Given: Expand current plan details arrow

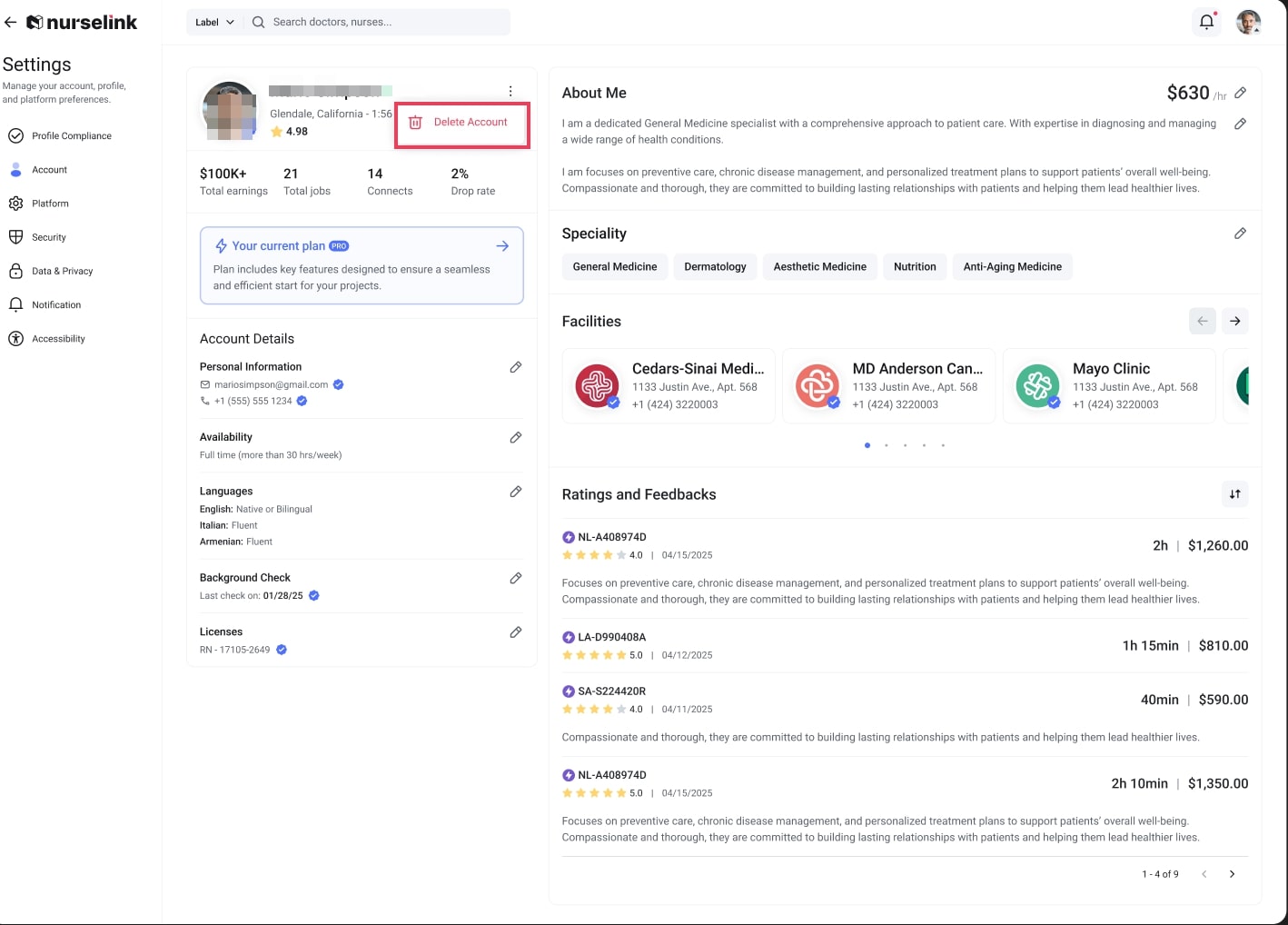Looking at the screenshot, I should click(x=502, y=246).
